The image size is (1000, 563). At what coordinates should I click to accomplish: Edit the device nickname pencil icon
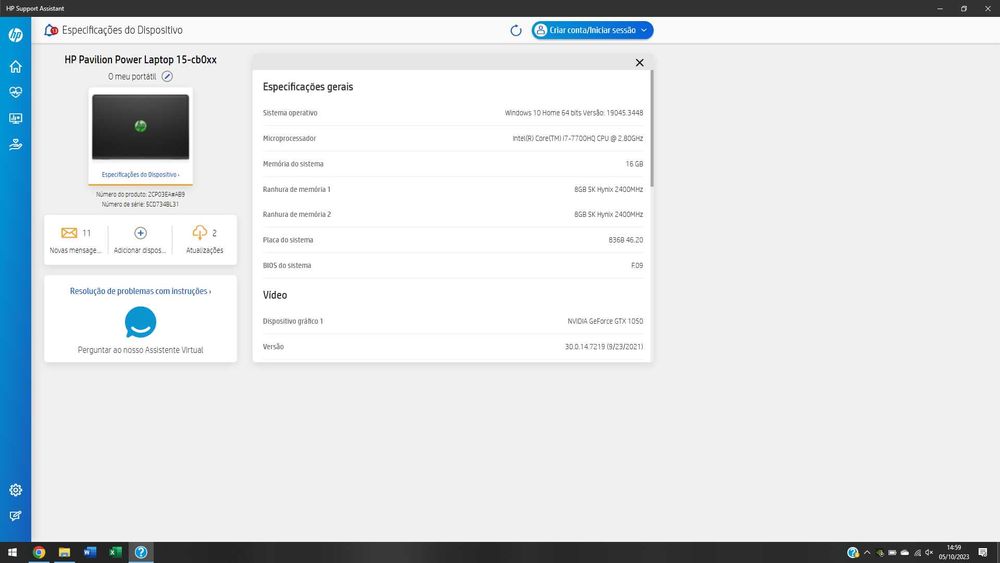167,77
